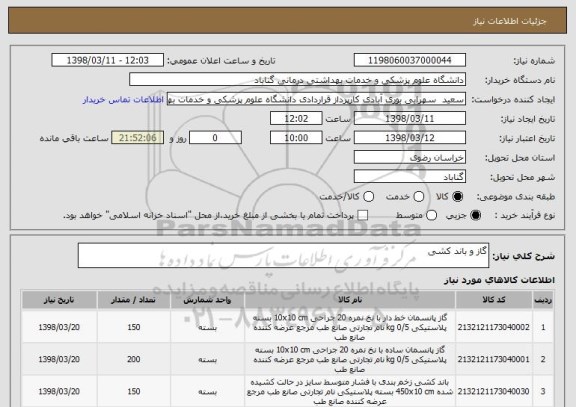This screenshot has height=407, width=576.
Task: Click the need creation date 1398/03/11 field
Action: click(410, 119)
